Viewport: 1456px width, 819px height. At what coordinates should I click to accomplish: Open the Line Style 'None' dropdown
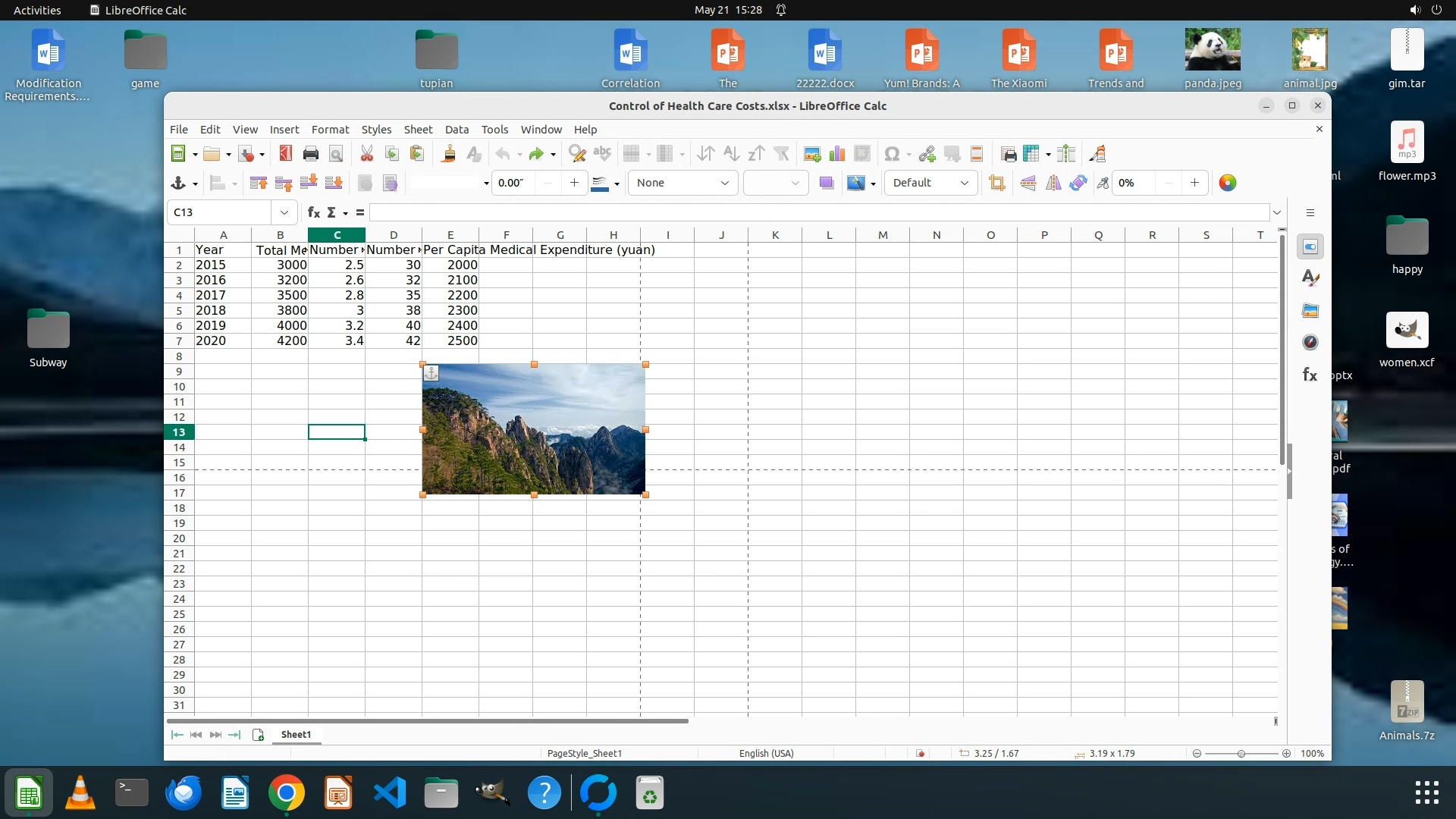point(724,183)
